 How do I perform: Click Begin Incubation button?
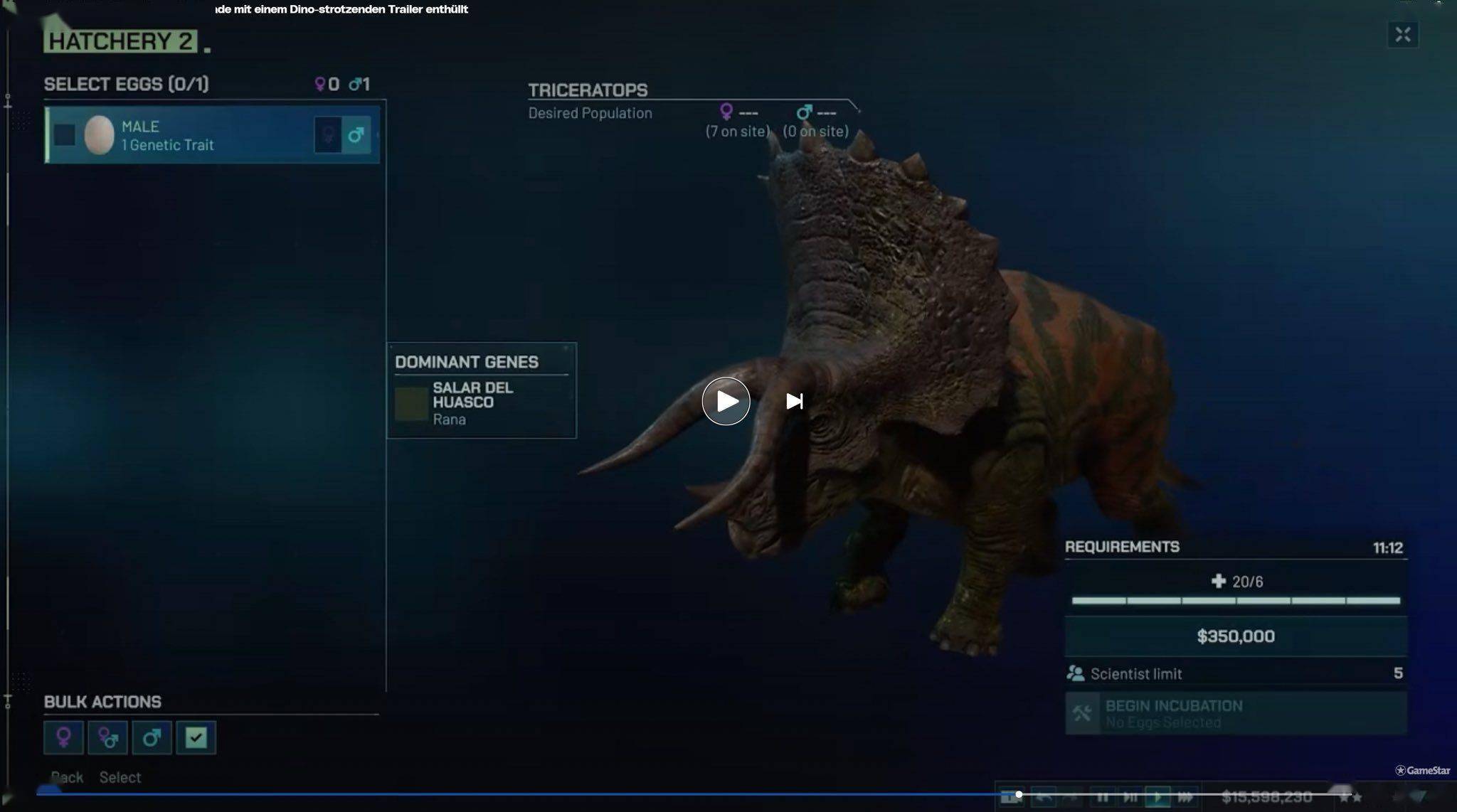1235,713
